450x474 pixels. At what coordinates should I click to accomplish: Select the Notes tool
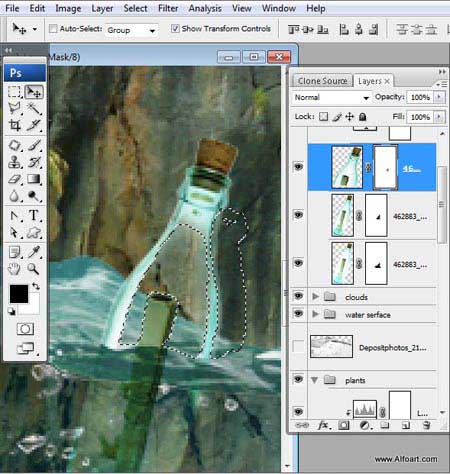(14, 252)
